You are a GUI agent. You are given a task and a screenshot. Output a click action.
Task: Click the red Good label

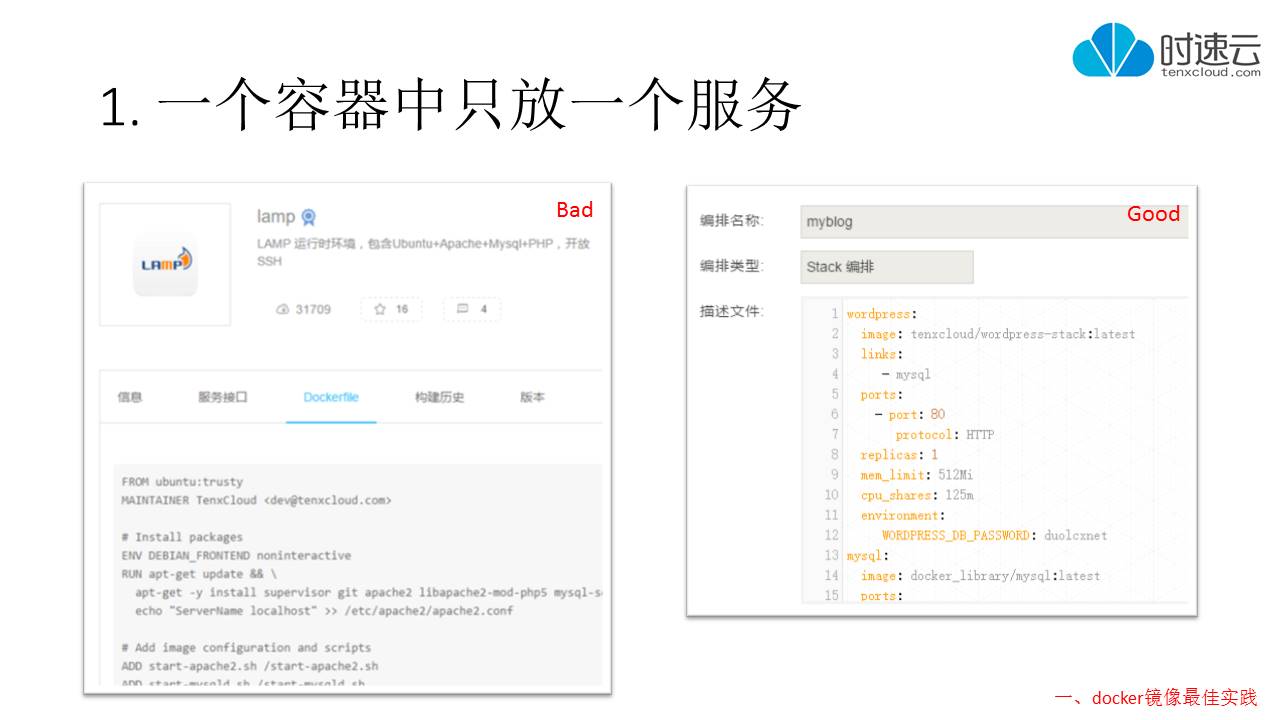[1153, 214]
